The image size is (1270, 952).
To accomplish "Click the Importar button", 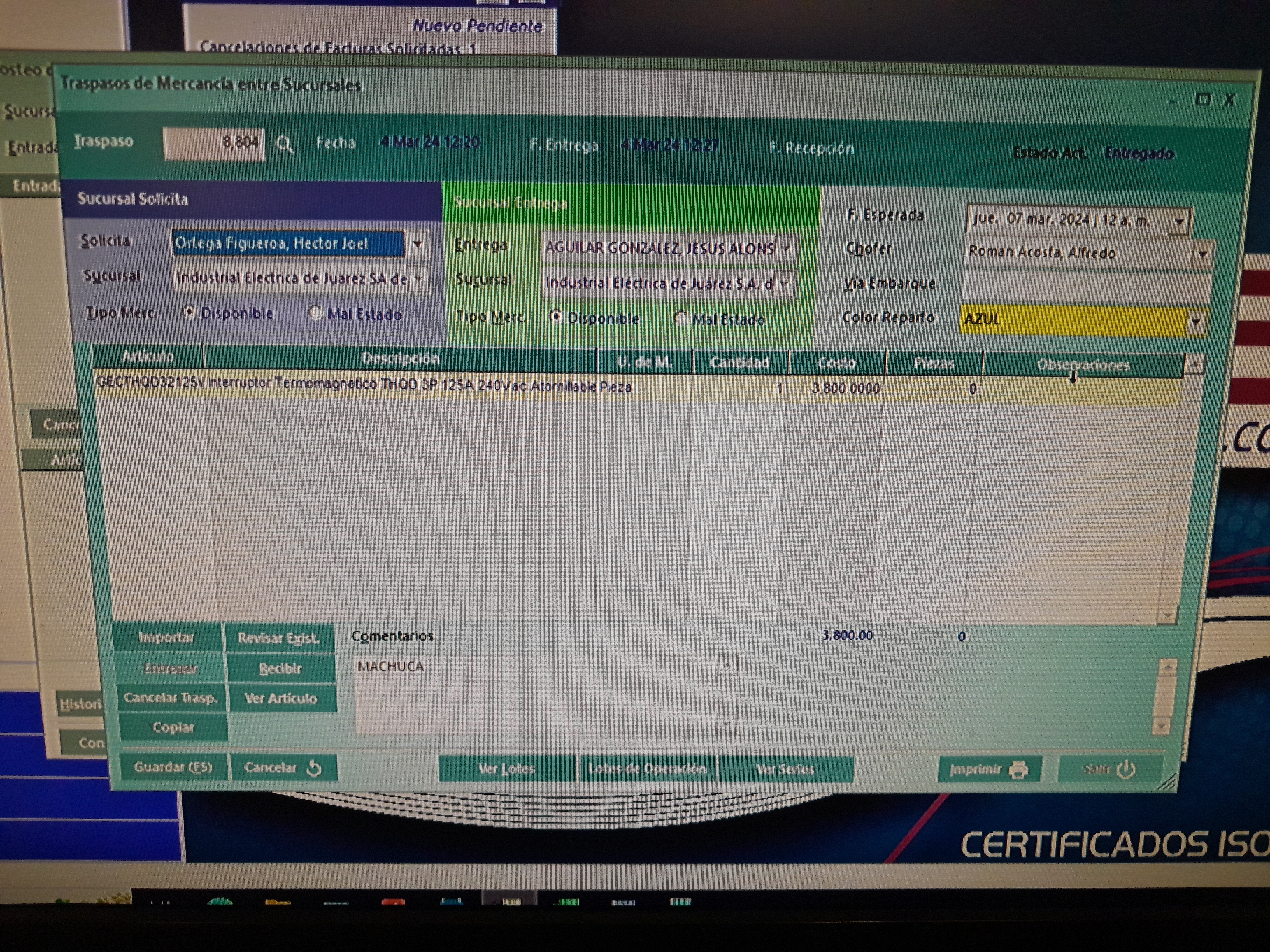I will click(167, 637).
